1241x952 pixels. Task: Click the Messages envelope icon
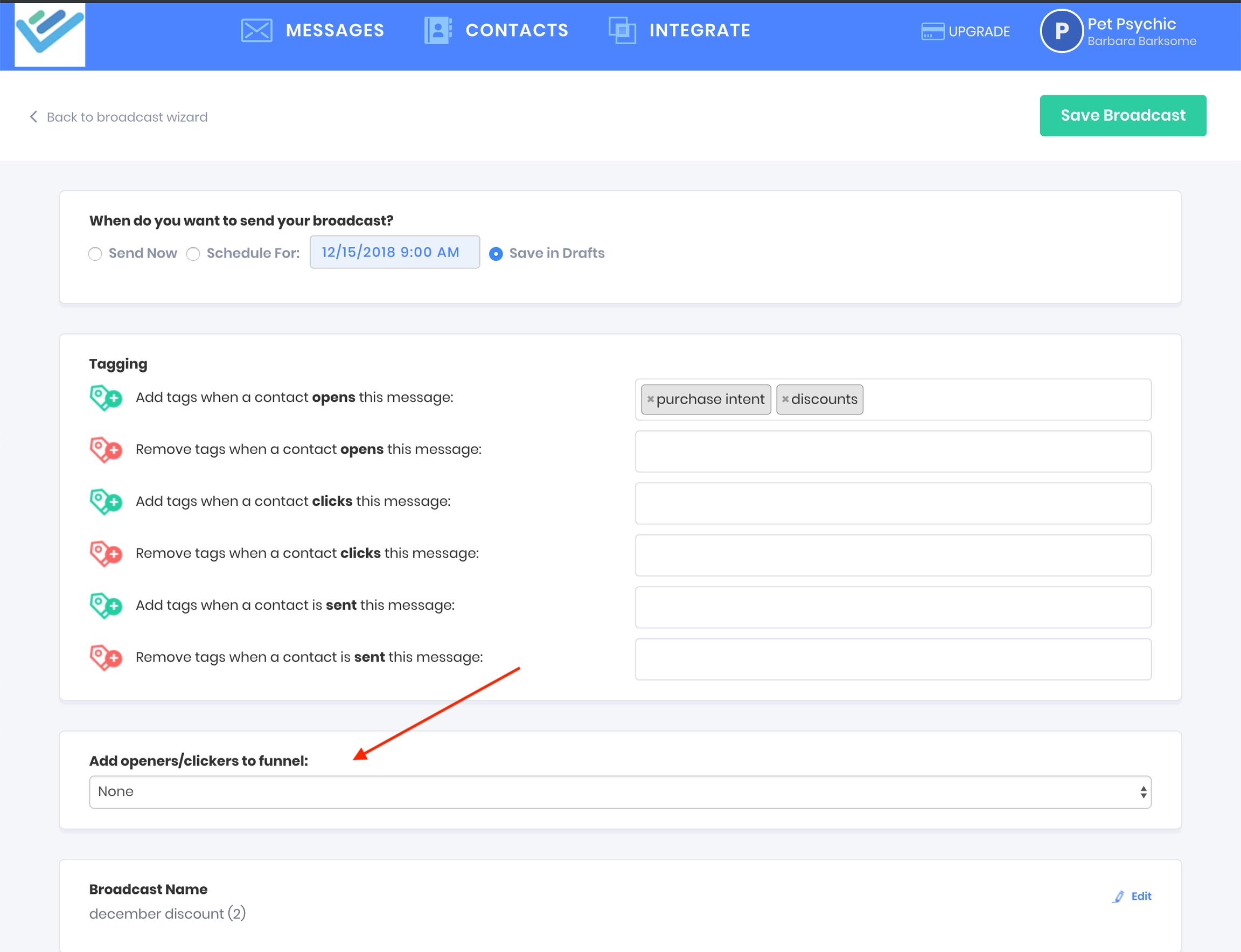coord(256,31)
